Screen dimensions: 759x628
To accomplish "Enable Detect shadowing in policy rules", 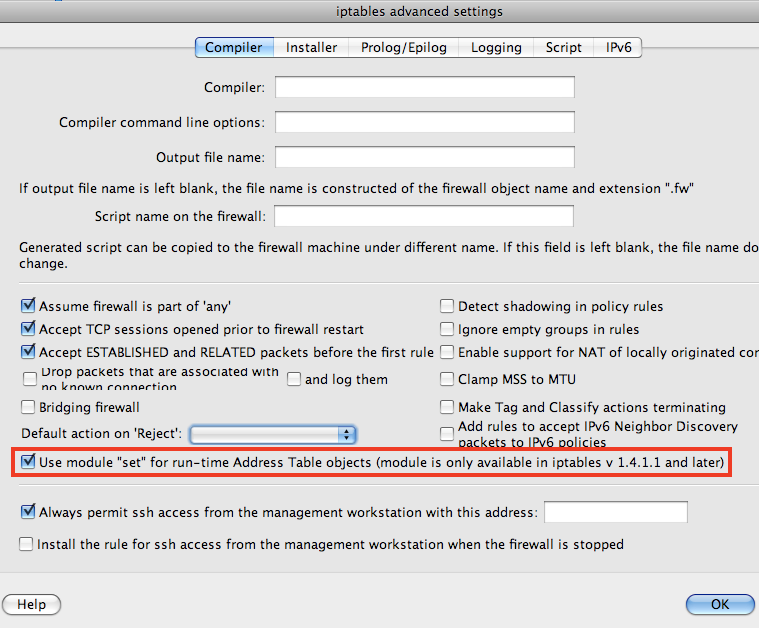I will pyautogui.click(x=447, y=306).
